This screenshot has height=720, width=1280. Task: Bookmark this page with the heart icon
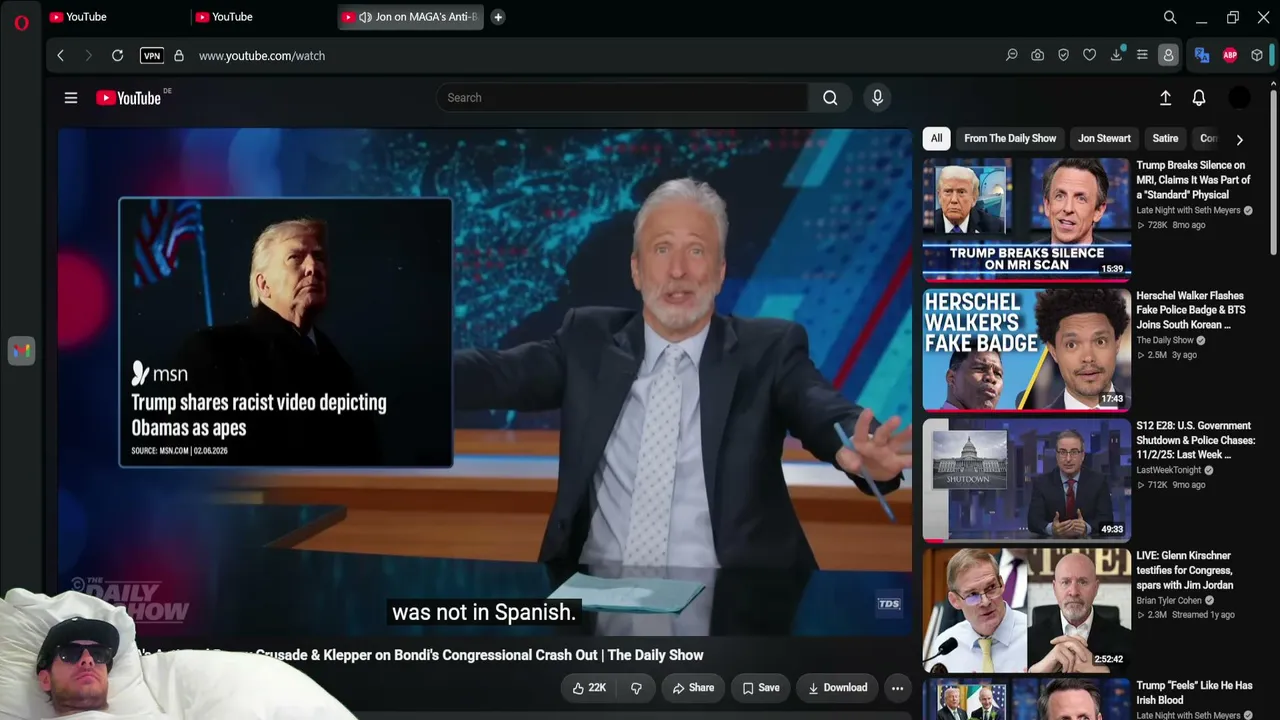click(x=1090, y=56)
